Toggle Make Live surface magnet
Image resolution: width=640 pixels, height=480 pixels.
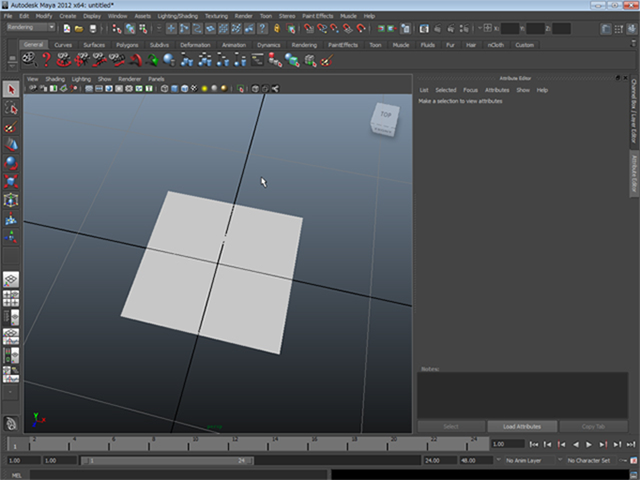pos(361,29)
